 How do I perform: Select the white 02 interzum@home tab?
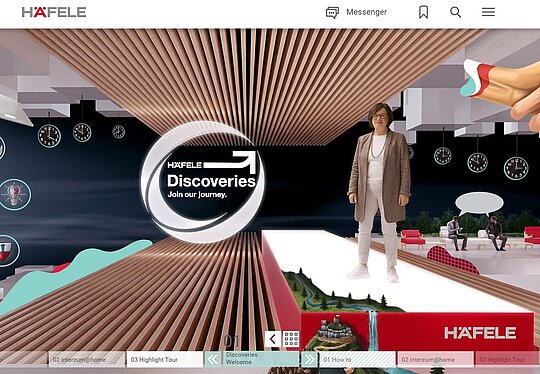[87, 360]
